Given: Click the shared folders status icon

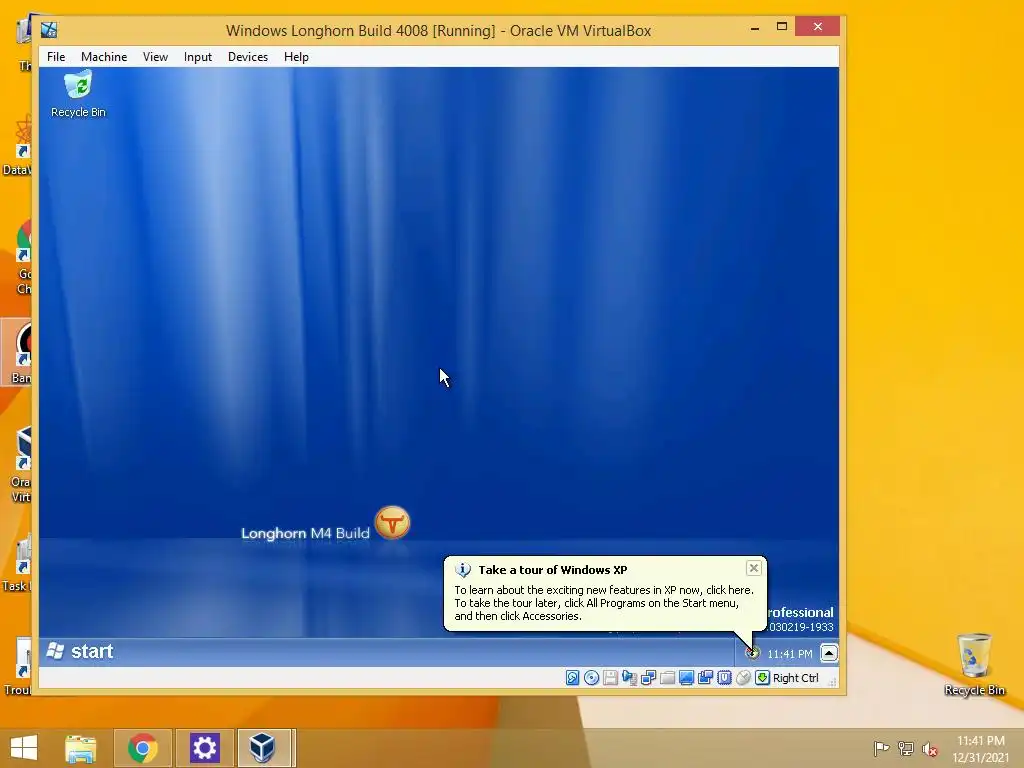Looking at the screenshot, I should tap(667, 678).
